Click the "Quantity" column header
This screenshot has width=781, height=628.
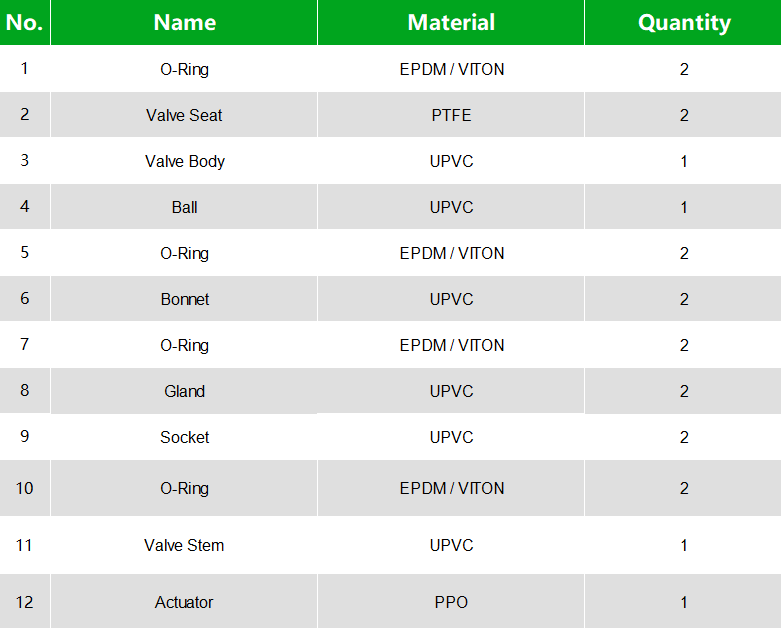tap(684, 23)
